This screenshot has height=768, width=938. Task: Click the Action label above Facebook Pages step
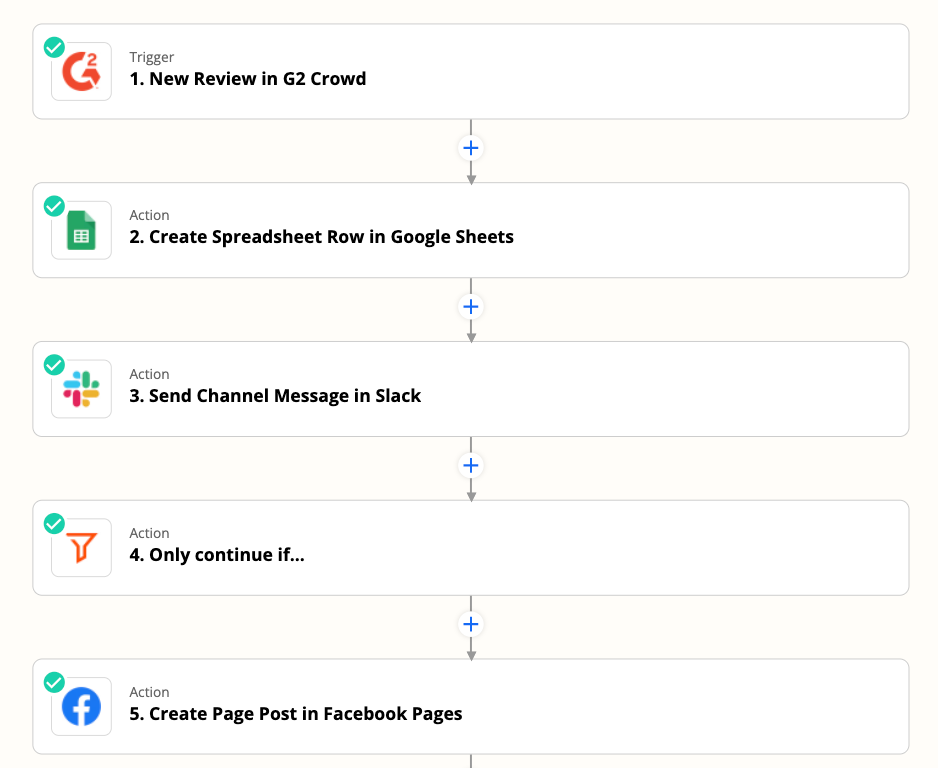pos(150,692)
